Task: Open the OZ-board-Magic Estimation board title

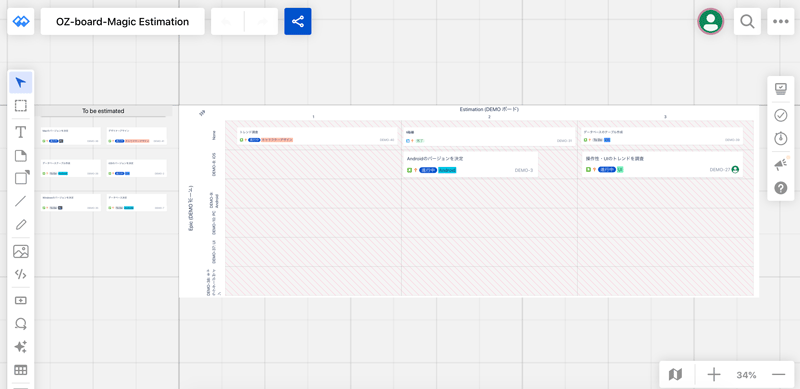Action: [122, 21]
